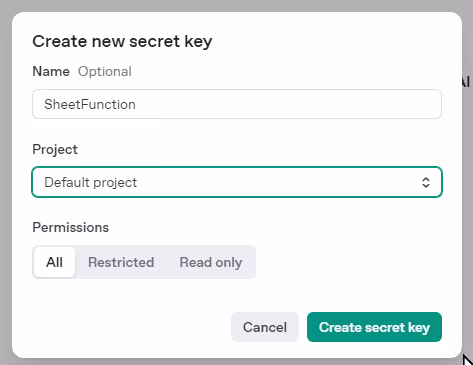Click the Name field label
473x365 pixels.
[51, 71]
